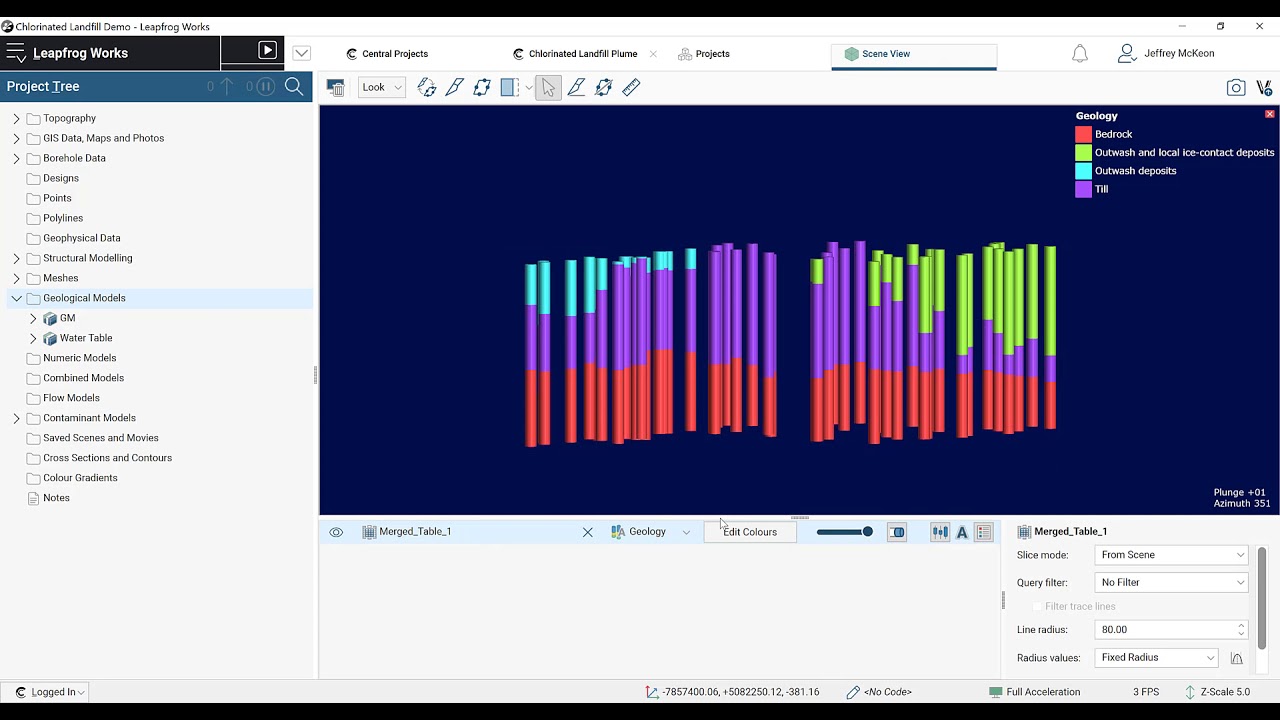Select Saved Scenes and Movies folder
Screen dimensions: 1280x720
[101, 438]
